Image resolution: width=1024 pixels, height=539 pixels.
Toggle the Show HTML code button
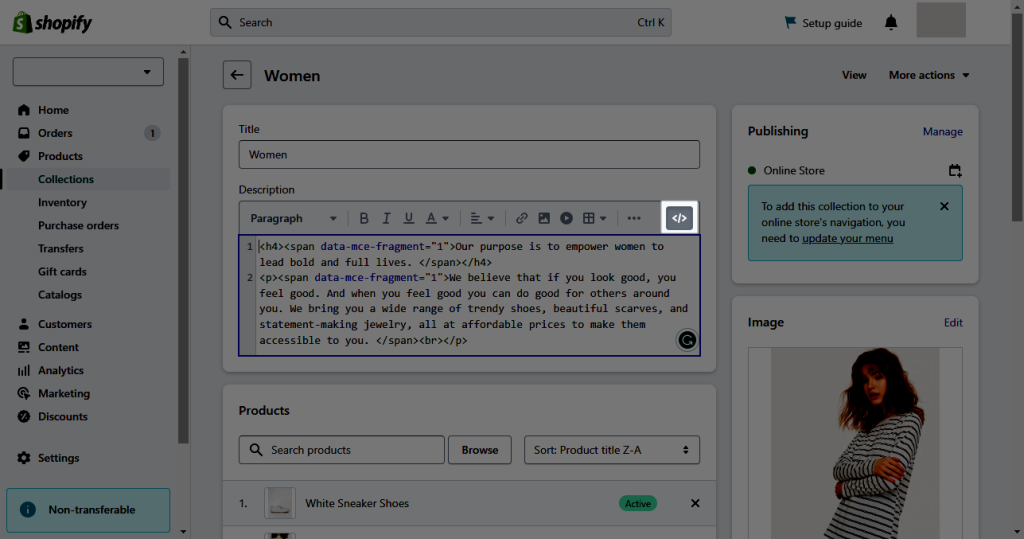click(x=679, y=218)
